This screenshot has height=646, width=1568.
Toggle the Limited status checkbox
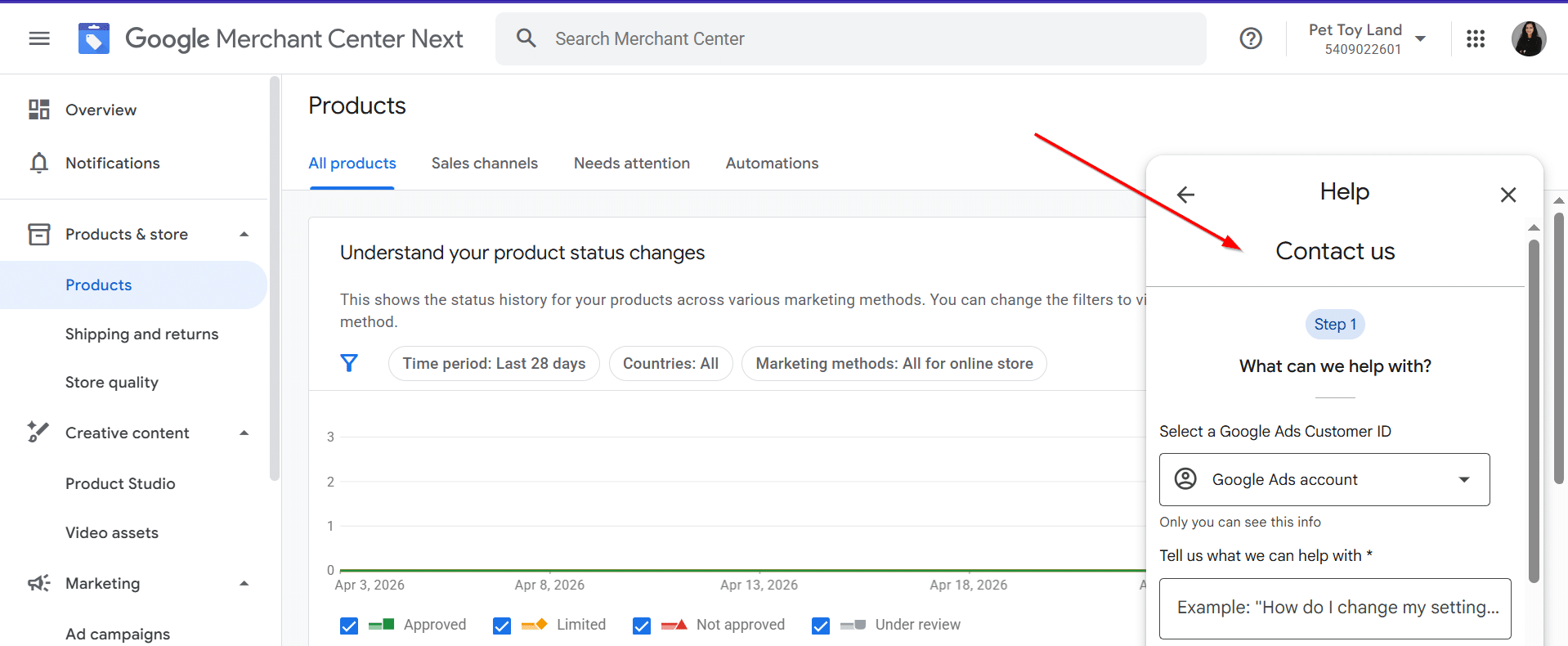502,626
